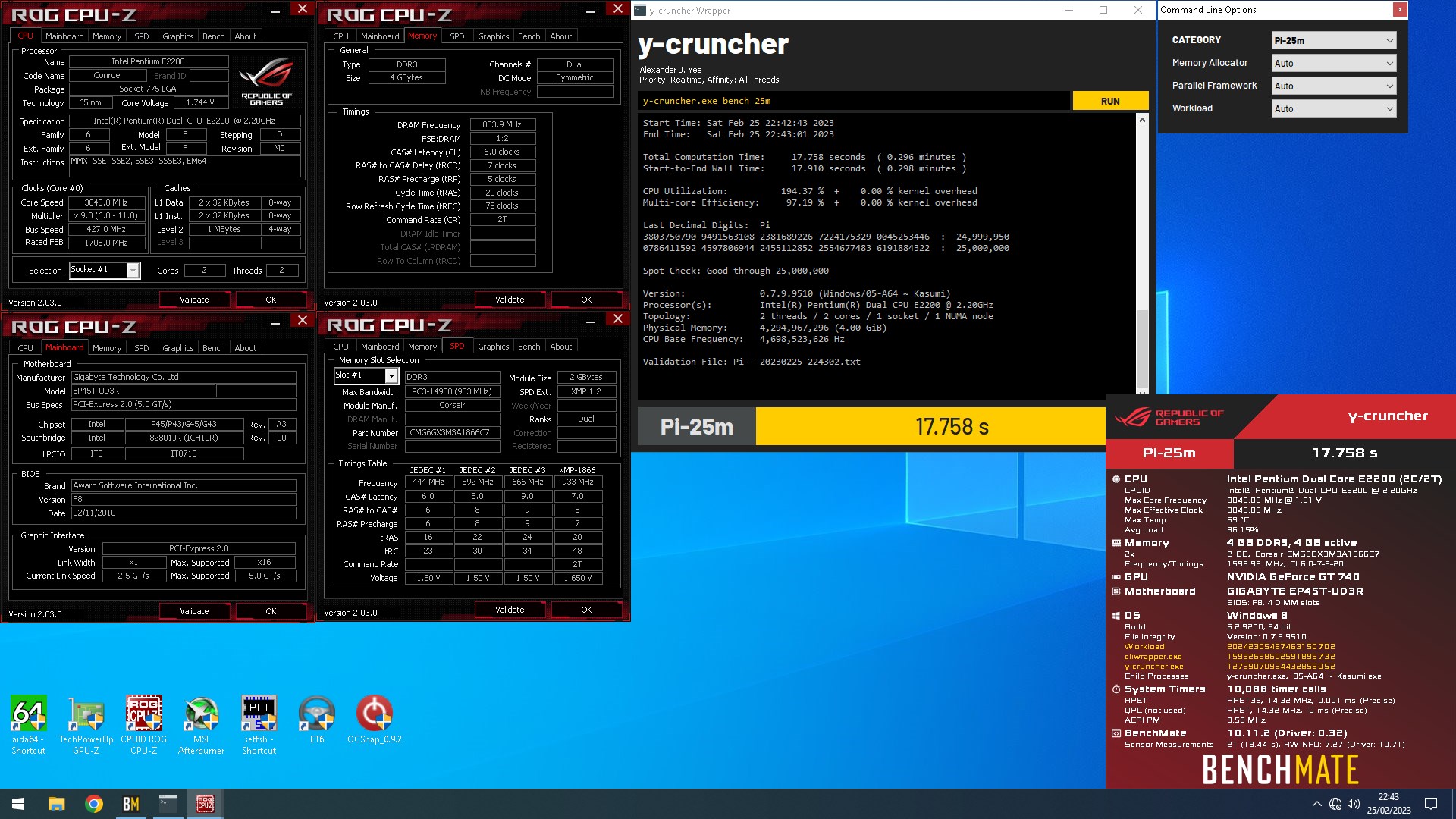Viewport: 1456px width, 819px height.
Task: Open the Socket #1 selection dropdown
Action: (x=105, y=270)
